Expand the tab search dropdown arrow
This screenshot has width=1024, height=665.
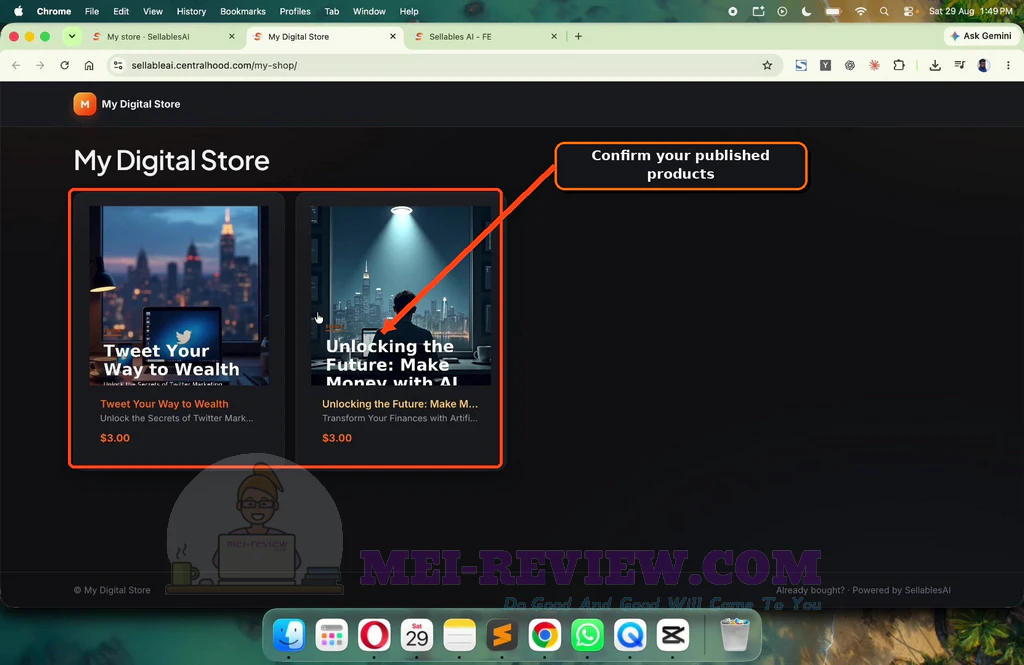click(72, 37)
